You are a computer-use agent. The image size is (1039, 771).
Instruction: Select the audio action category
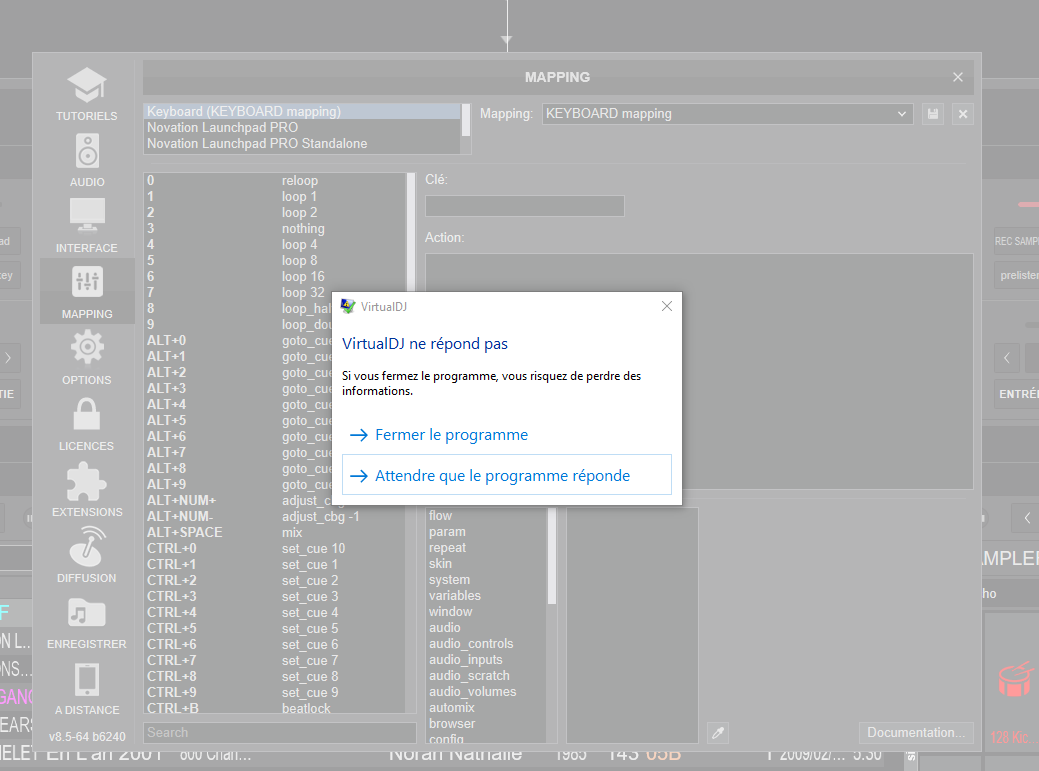[486, 627]
